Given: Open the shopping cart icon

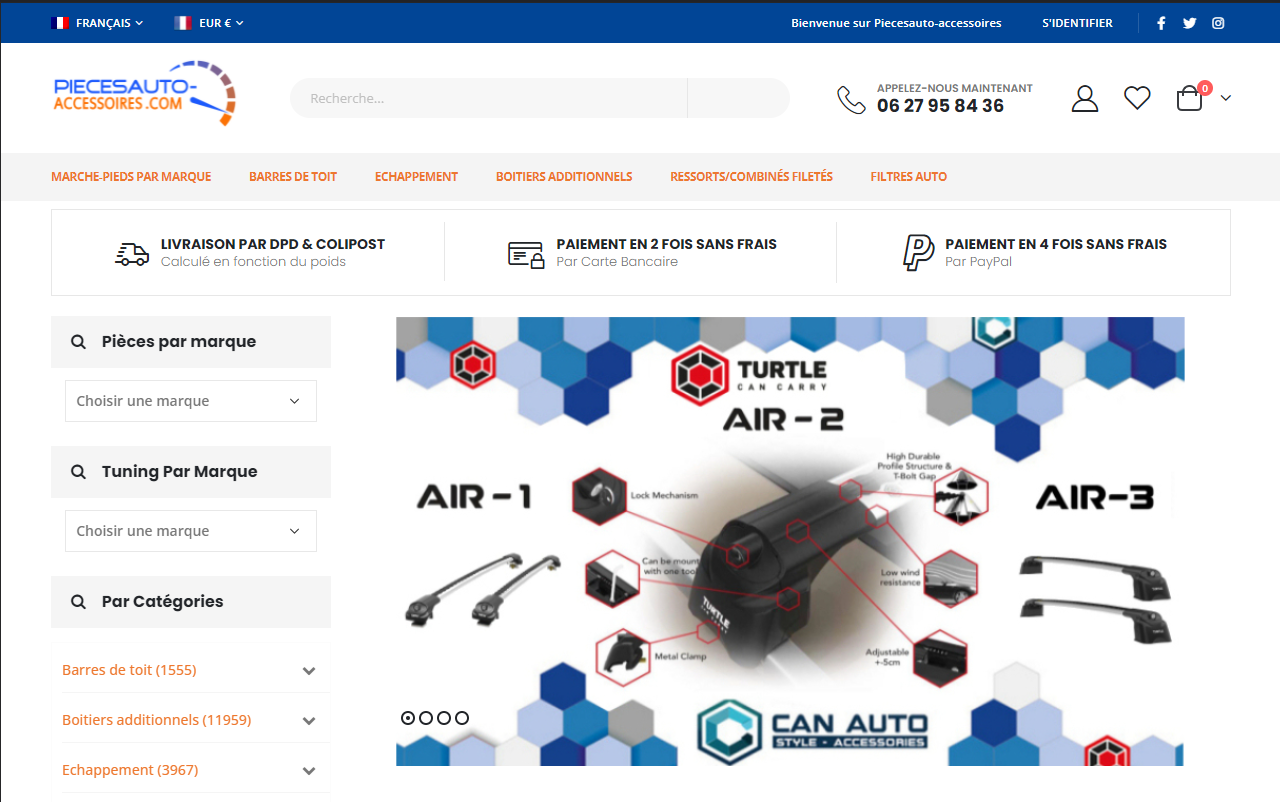Looking at the screenshot, I should (1190, 98).
